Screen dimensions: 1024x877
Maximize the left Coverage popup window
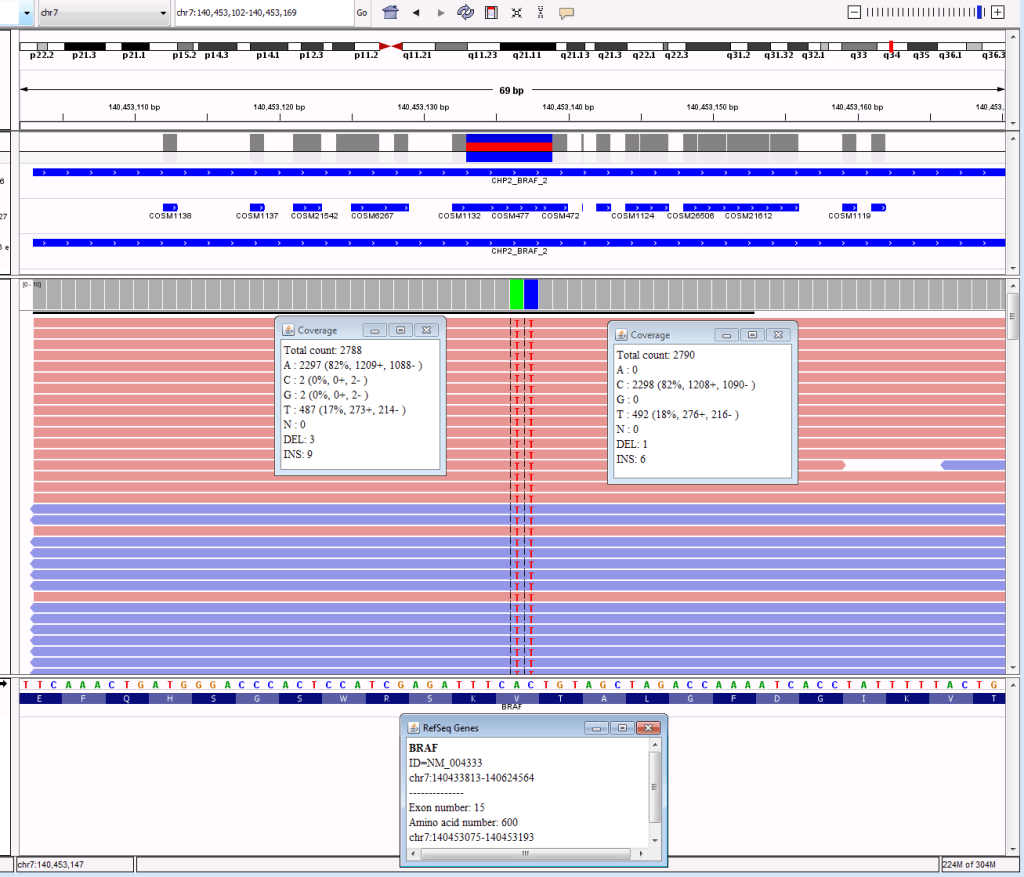point(399,330)
